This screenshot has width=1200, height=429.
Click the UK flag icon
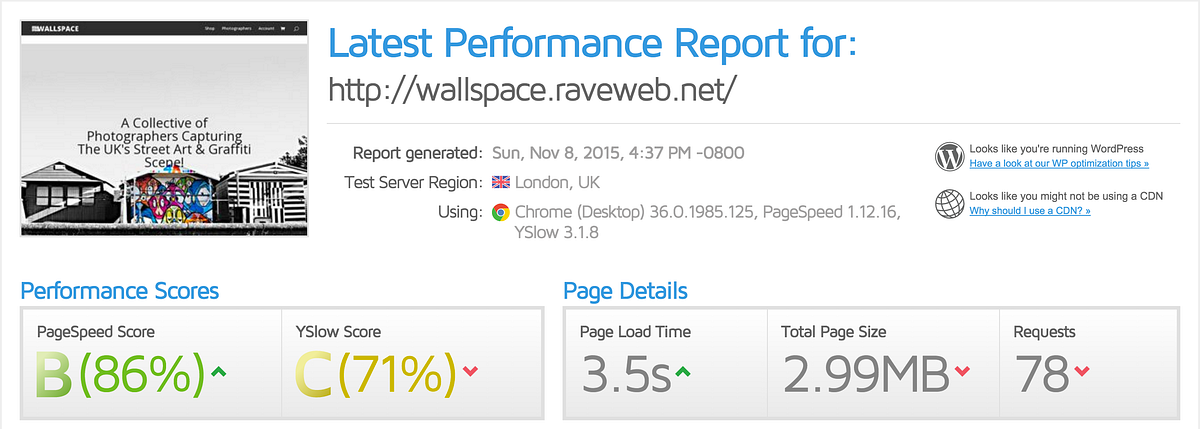click(501, 183)
